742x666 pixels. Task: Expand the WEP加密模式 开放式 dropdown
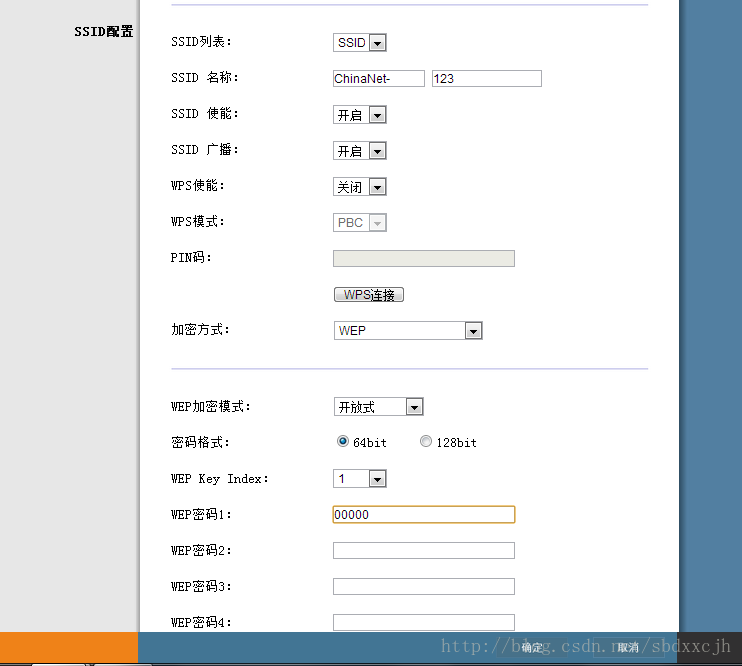point(379,407)
